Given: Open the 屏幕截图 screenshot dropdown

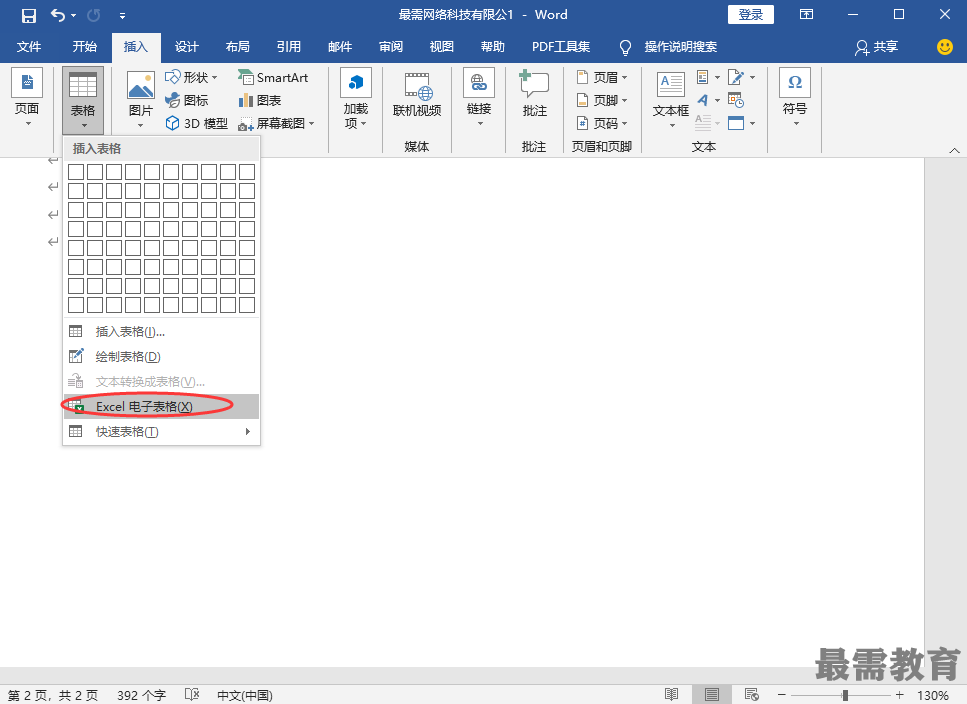Looking at the screenshot, I should (x=276, y=123).
